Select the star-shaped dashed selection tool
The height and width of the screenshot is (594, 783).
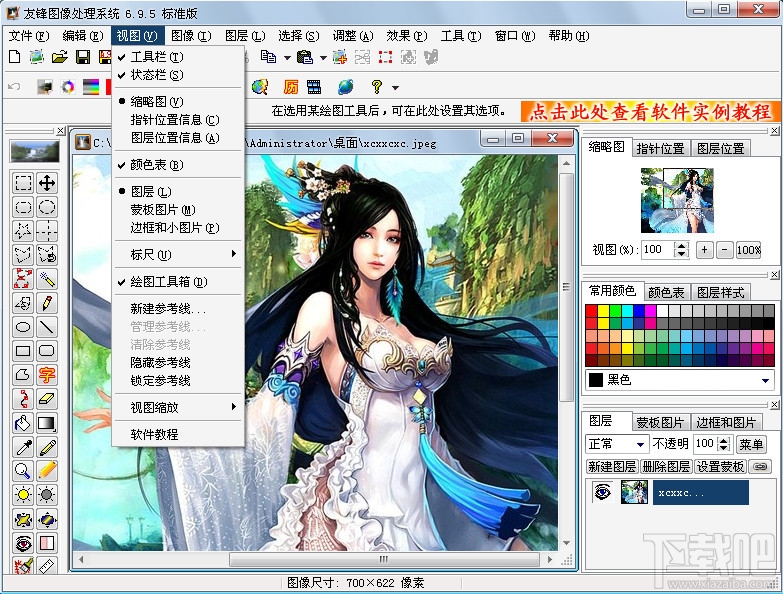(x=23, y=231)
